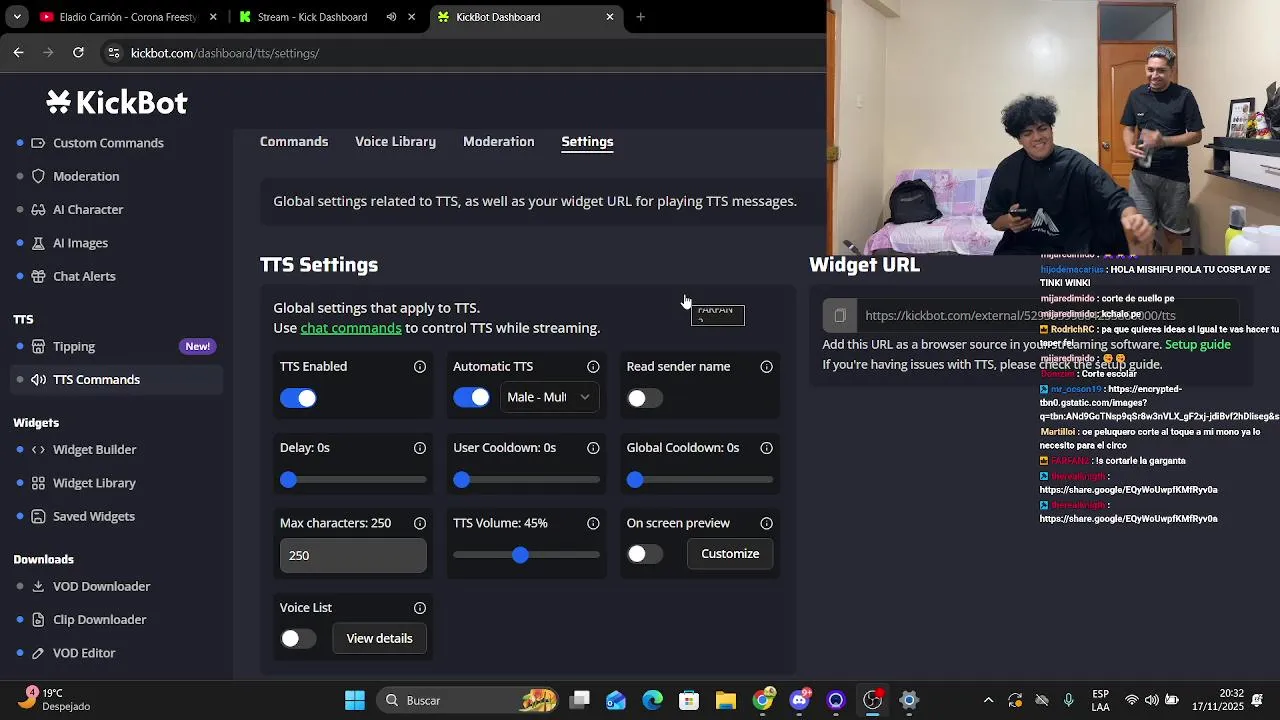Image resolution: width=1280 pixels, height=720 pixels.
Task: Open the VOD Editor
Action: 84,653
